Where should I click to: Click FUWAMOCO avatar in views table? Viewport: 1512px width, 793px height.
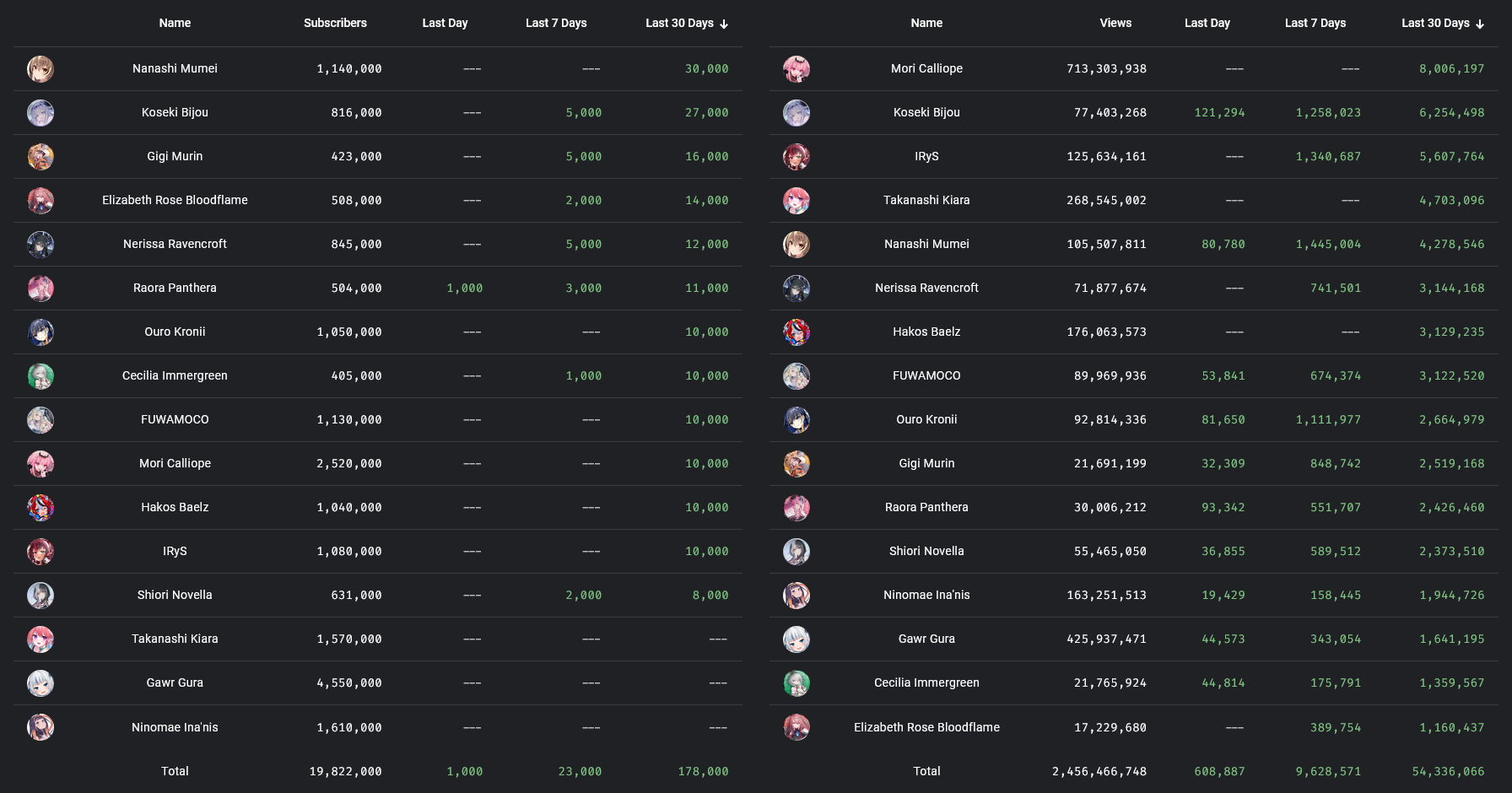796,376
